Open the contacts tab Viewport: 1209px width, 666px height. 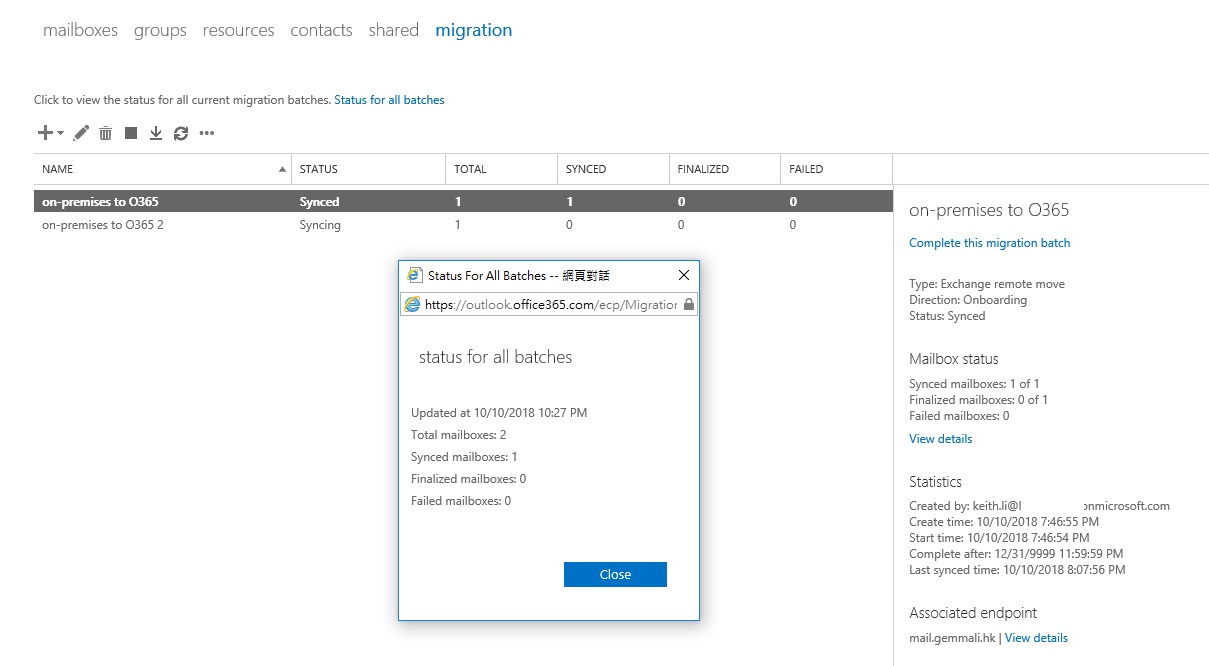(x=321, y=30)
